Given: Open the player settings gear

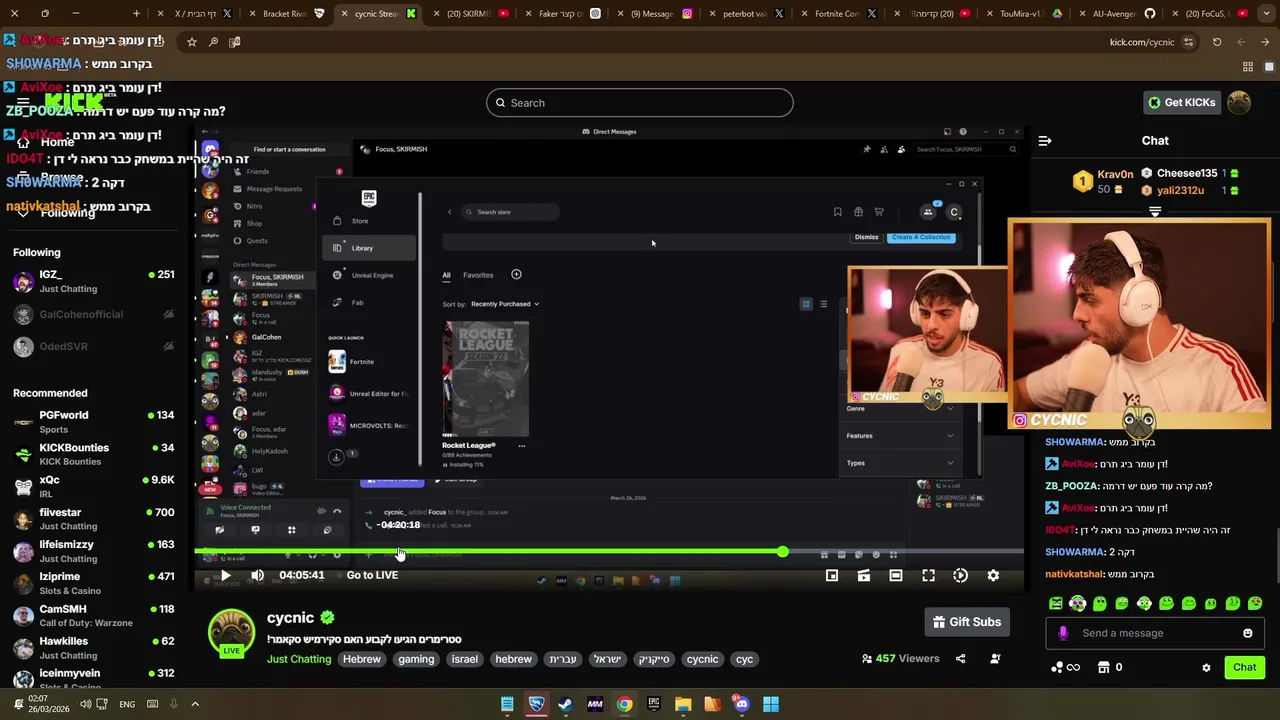Looking at the screenshot, I should coord(993,575).
